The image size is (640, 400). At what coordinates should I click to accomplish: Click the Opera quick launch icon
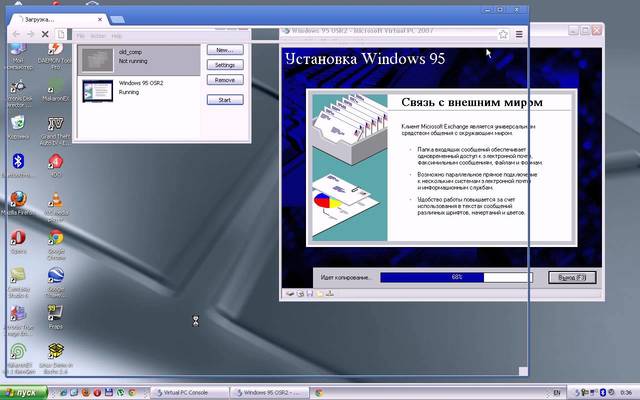(97, 393)
